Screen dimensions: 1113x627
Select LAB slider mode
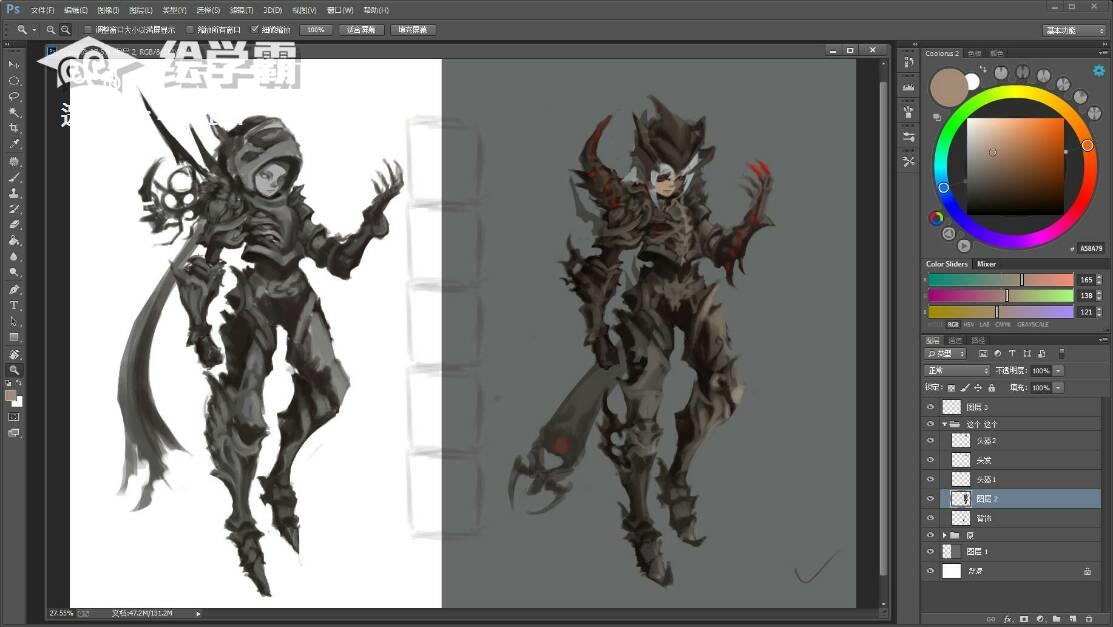click(x=985, y=325)
